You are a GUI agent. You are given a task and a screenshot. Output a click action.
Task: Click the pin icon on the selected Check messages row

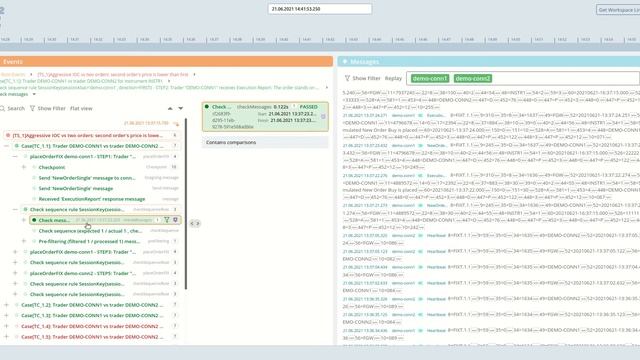pyautogui.click(x=176, y=220)
